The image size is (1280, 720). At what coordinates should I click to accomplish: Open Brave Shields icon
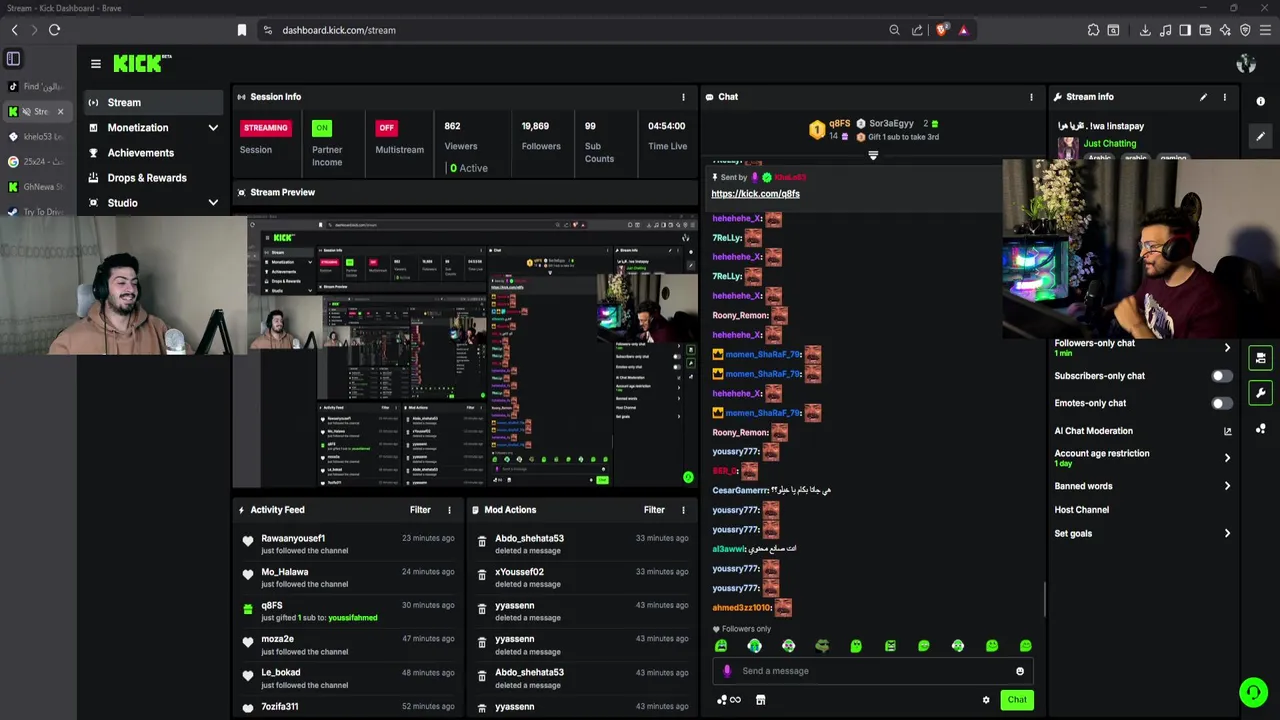tap(941, 30)
